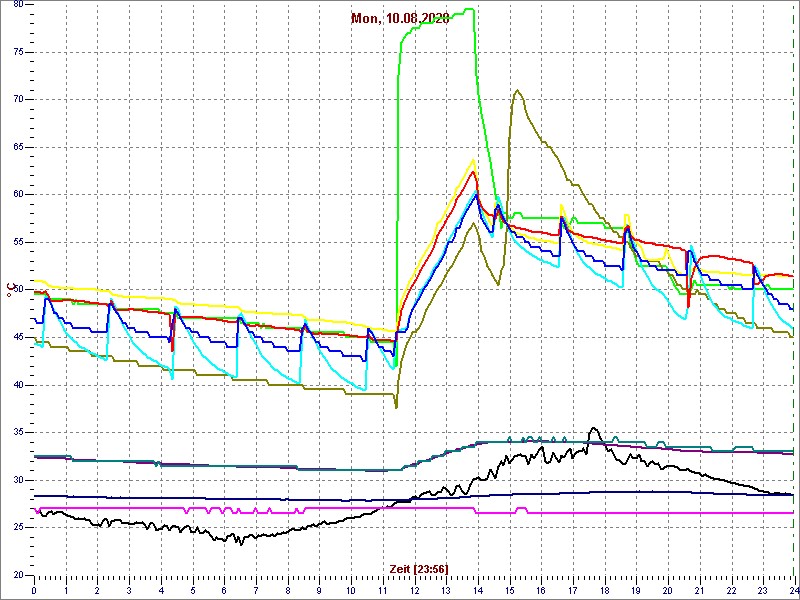Select the 55 label on the temperature axis
The width and height of the screenshot is (800, 600).
point(18,242)
